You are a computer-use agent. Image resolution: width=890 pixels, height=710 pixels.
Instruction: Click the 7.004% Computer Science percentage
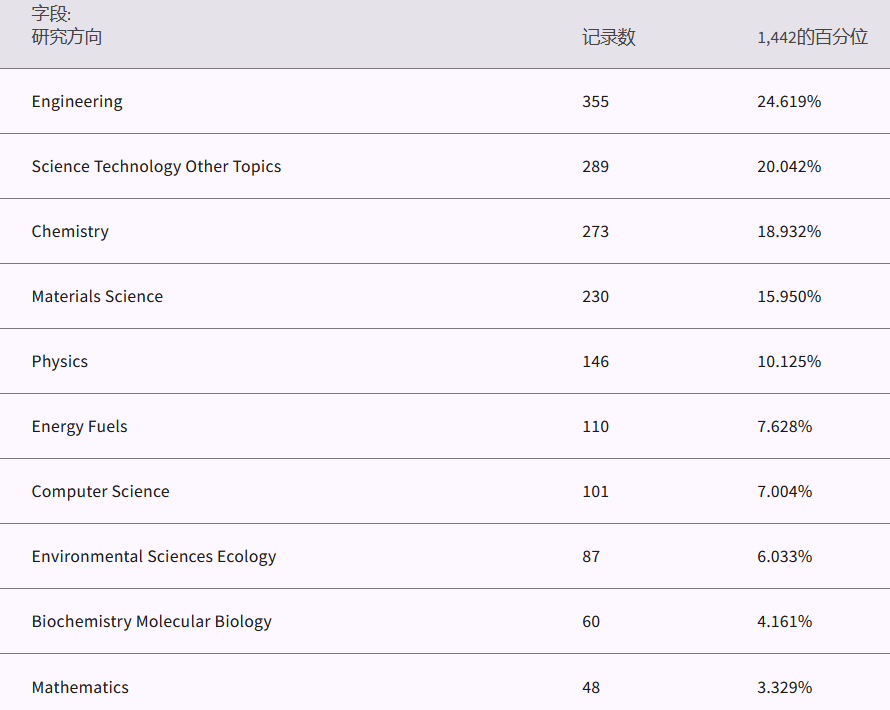(x=785, y=492)
